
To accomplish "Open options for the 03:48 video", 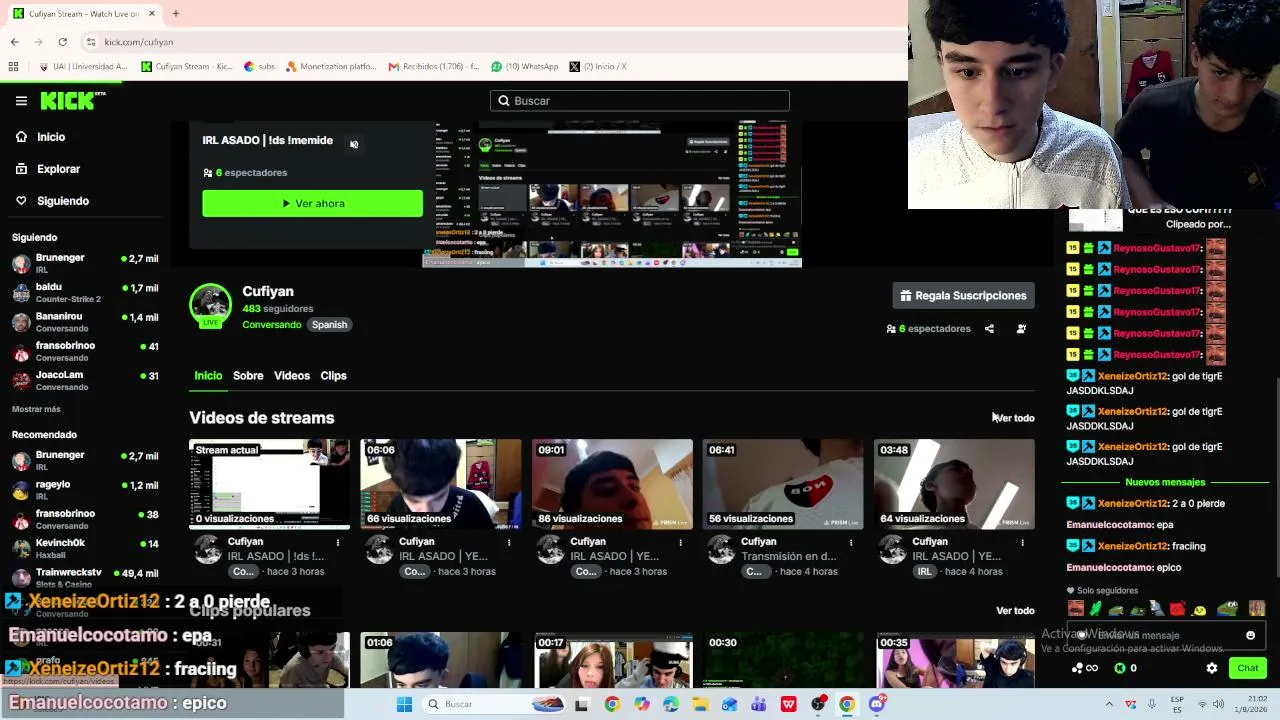I will [1022, 543].
